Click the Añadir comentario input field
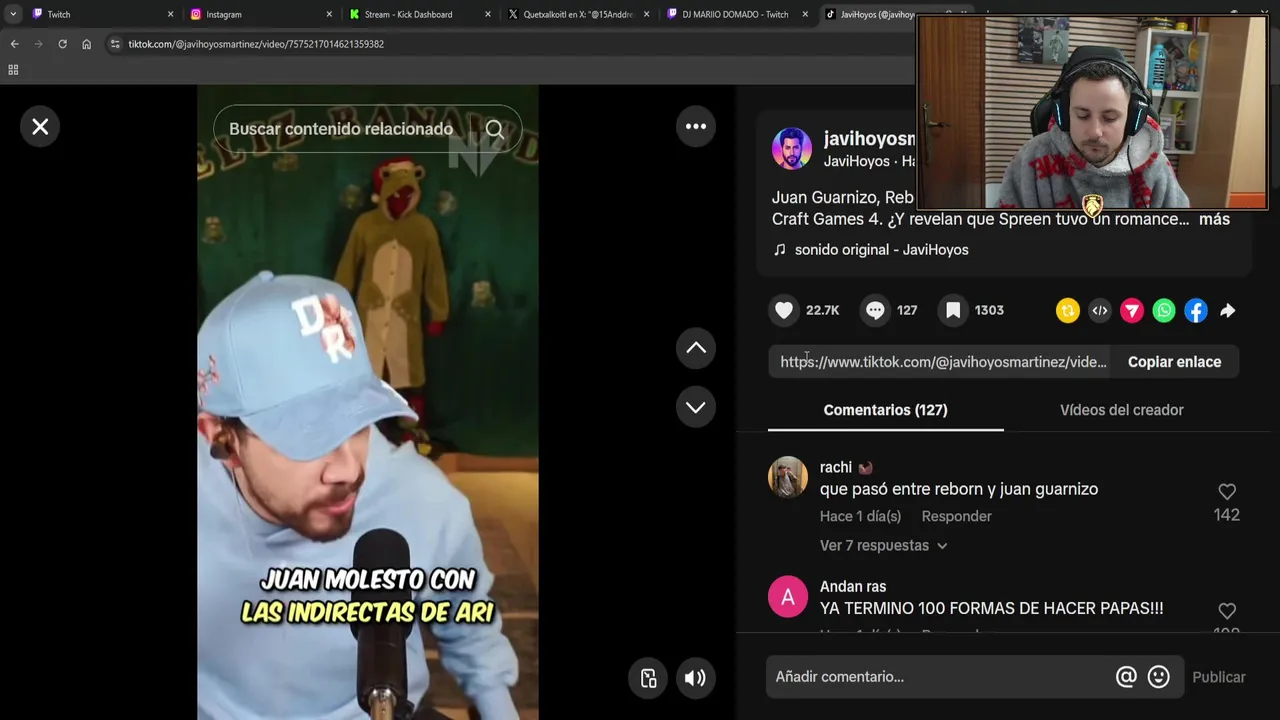1280x720 pixels. point(940,677)
